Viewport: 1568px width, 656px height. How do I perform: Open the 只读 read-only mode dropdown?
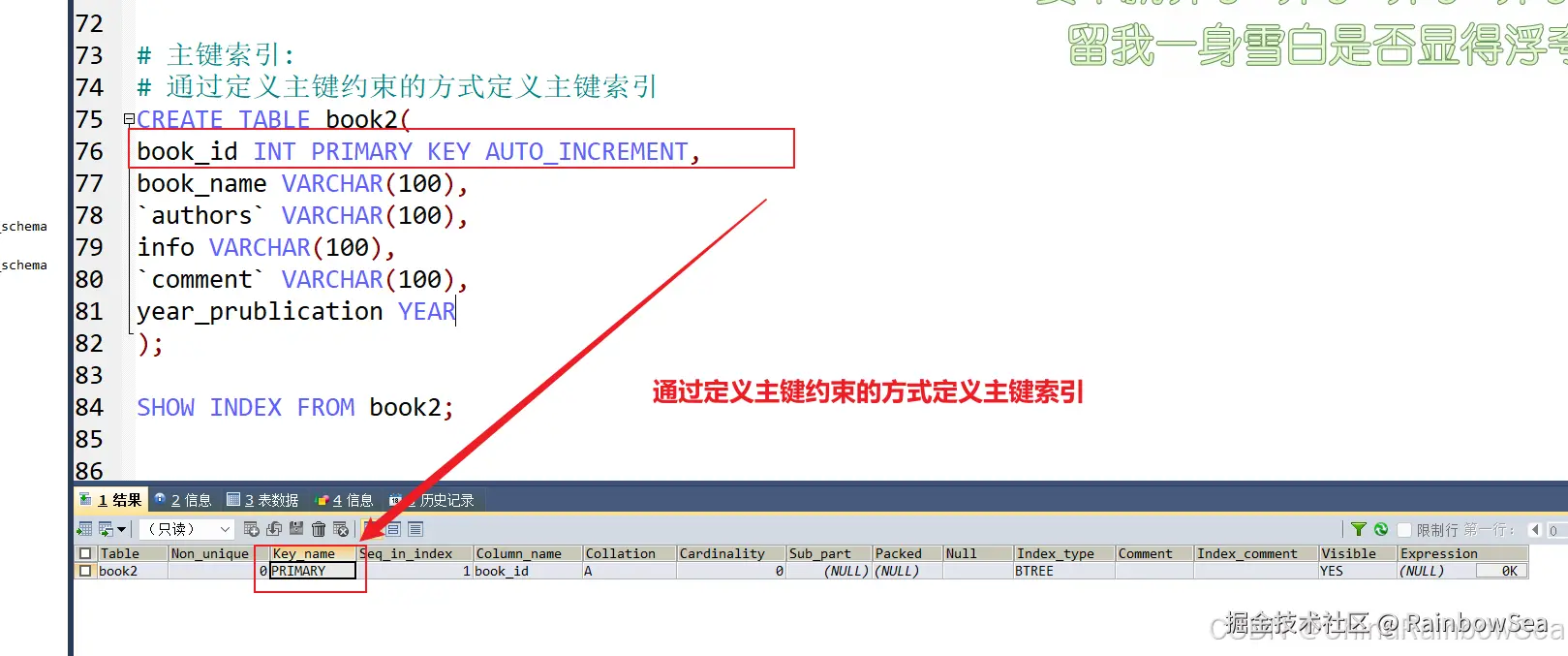pyautogui.click(x=187, y=529)
